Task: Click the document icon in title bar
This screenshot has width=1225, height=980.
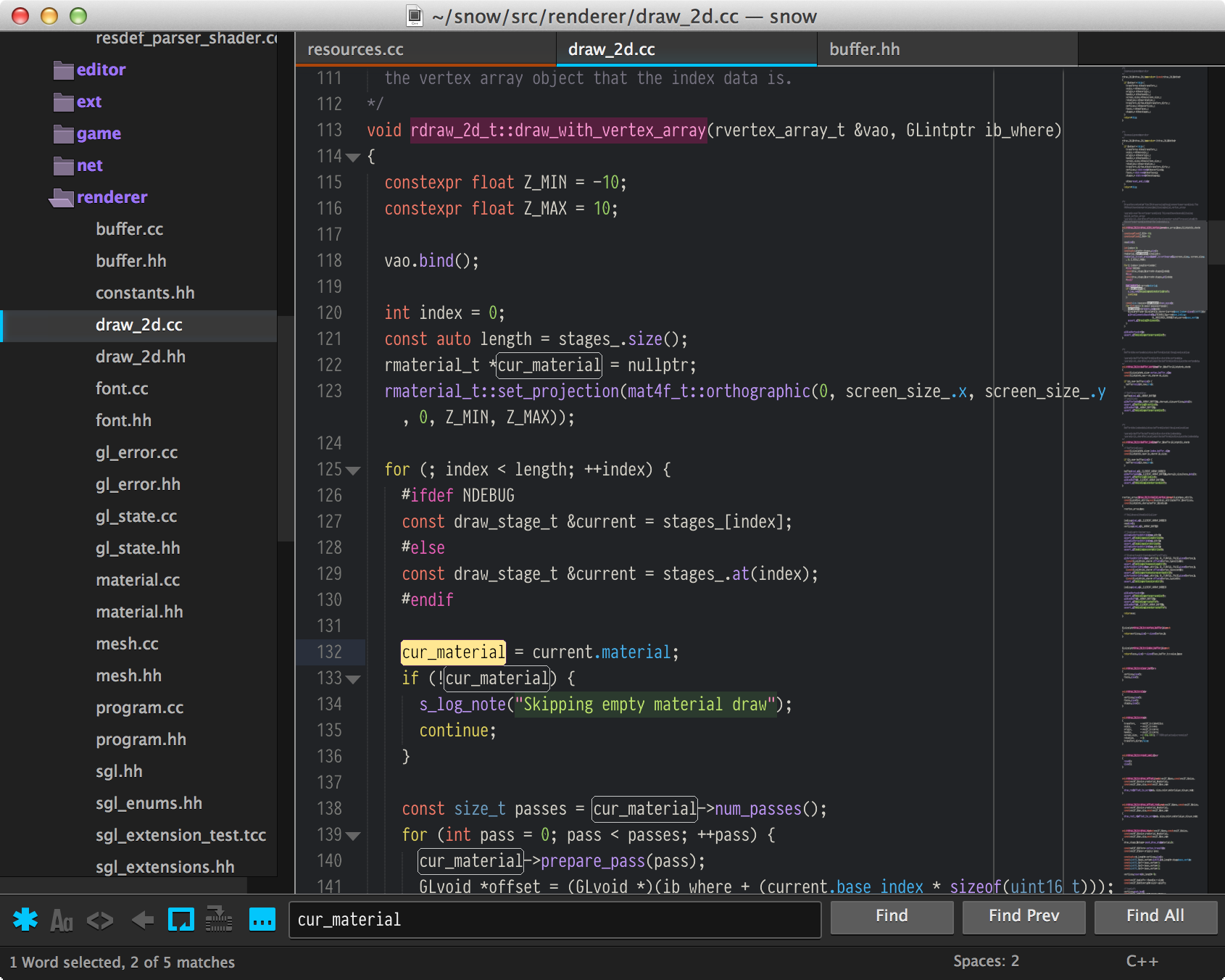Action: pyautogui.click(x=415, y=16)
